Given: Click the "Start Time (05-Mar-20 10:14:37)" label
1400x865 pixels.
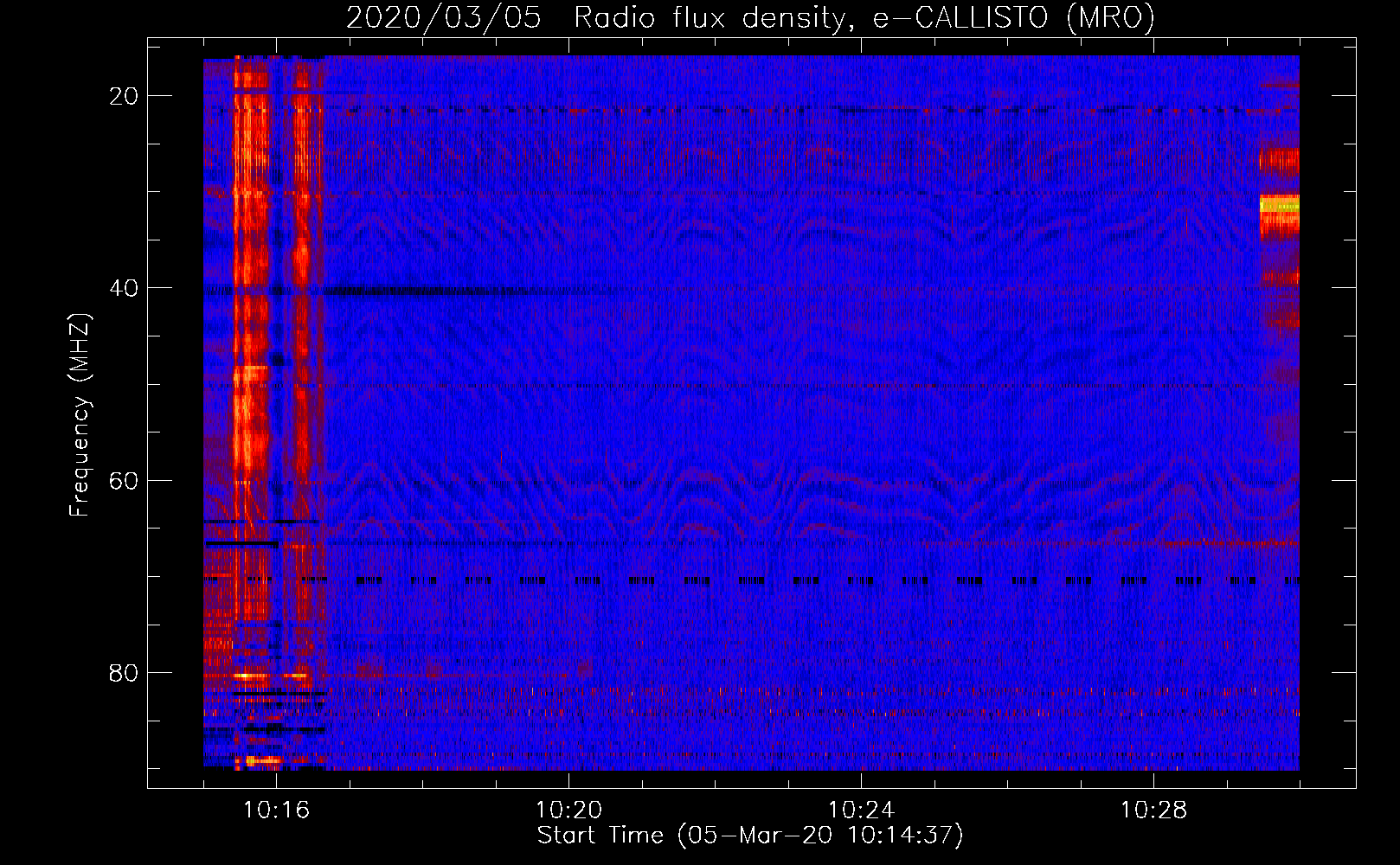Looking at the screenshot, I should click(x=750, y=836).
